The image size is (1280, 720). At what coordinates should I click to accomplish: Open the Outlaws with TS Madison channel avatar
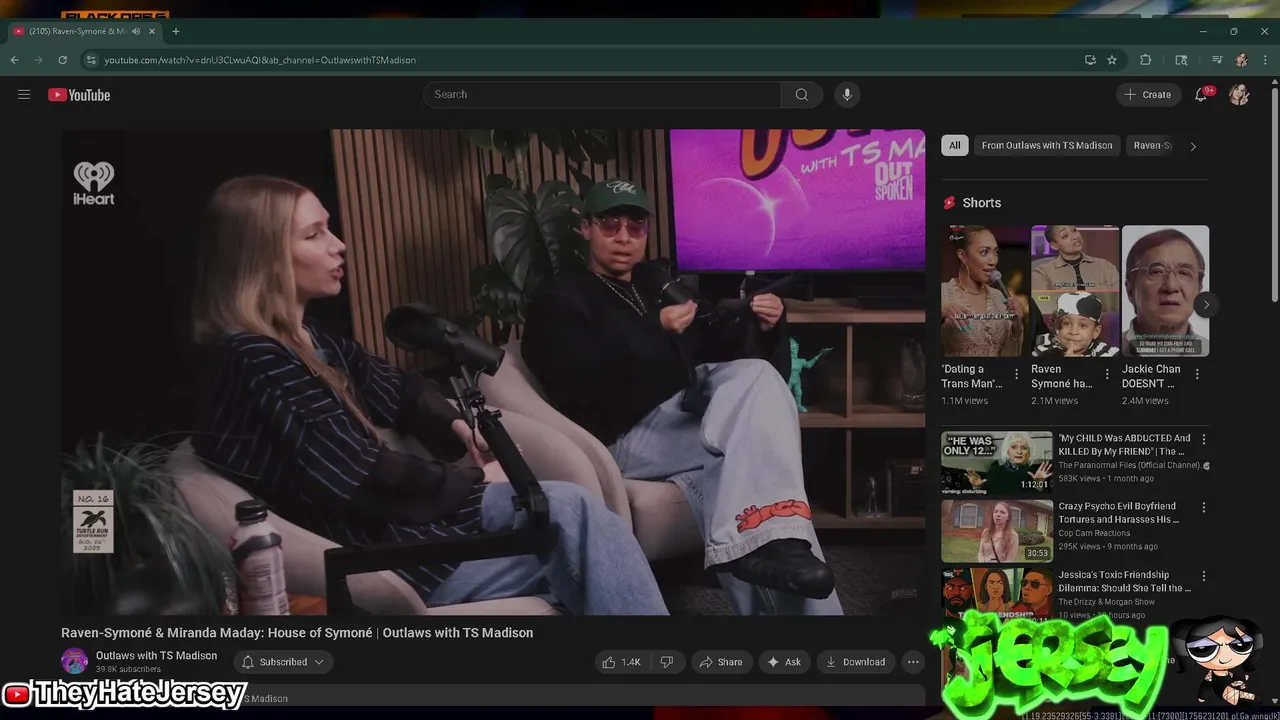click(x=74, y=661)
